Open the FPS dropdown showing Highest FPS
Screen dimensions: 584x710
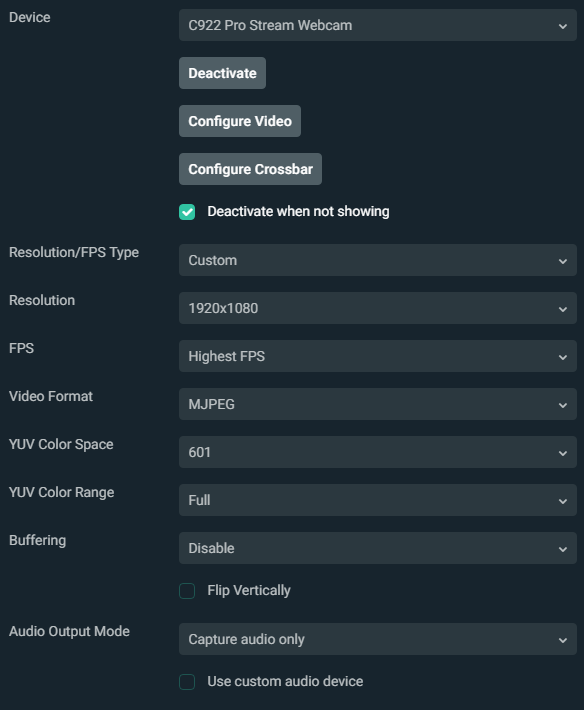378,356
